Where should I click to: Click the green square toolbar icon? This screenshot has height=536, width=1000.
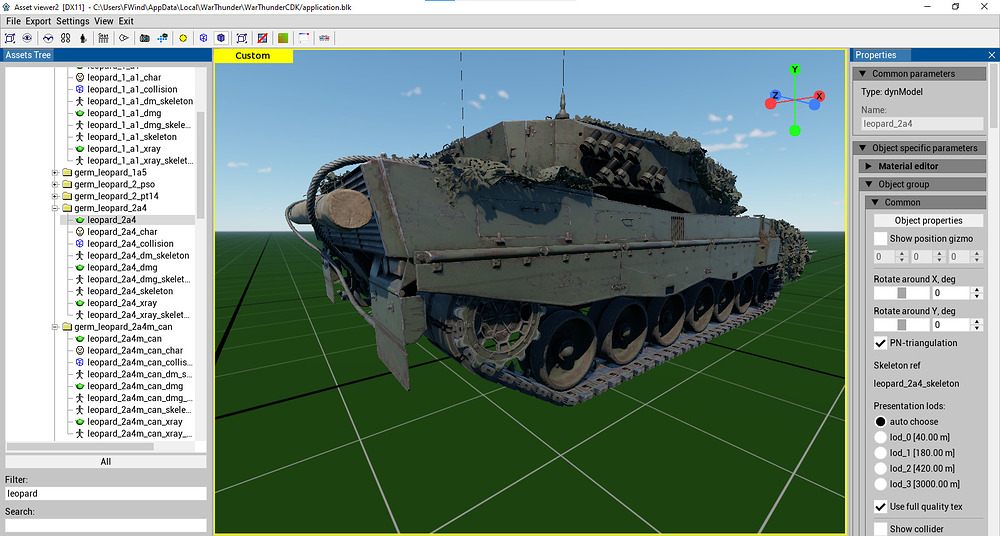[283, 38]
